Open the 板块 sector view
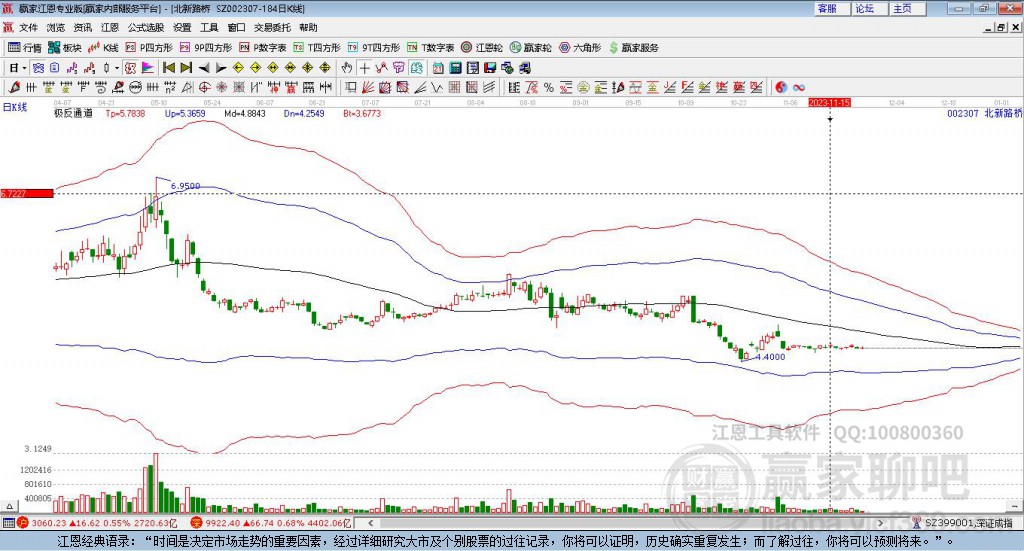The height and width of the screenshot is (551, 1024). pyautogui.click(x=63, y=48)
